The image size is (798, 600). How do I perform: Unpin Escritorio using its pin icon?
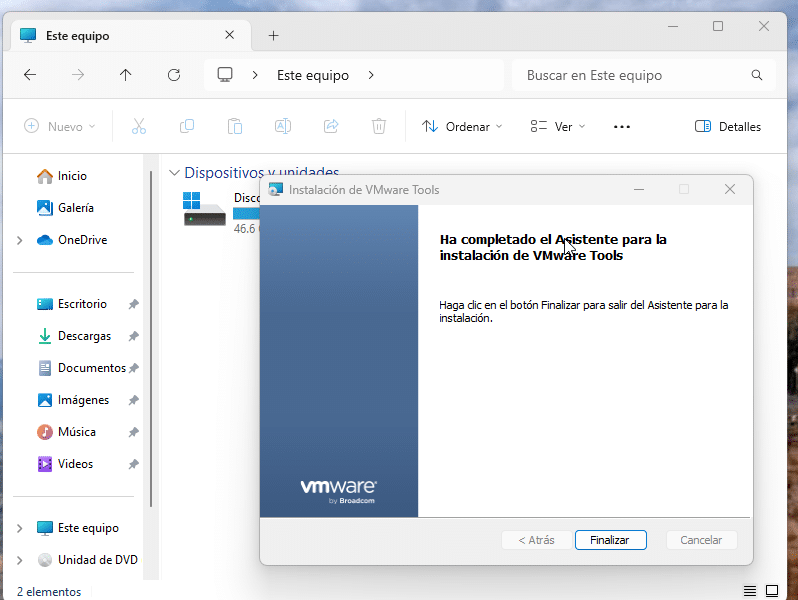pos(133,304)
